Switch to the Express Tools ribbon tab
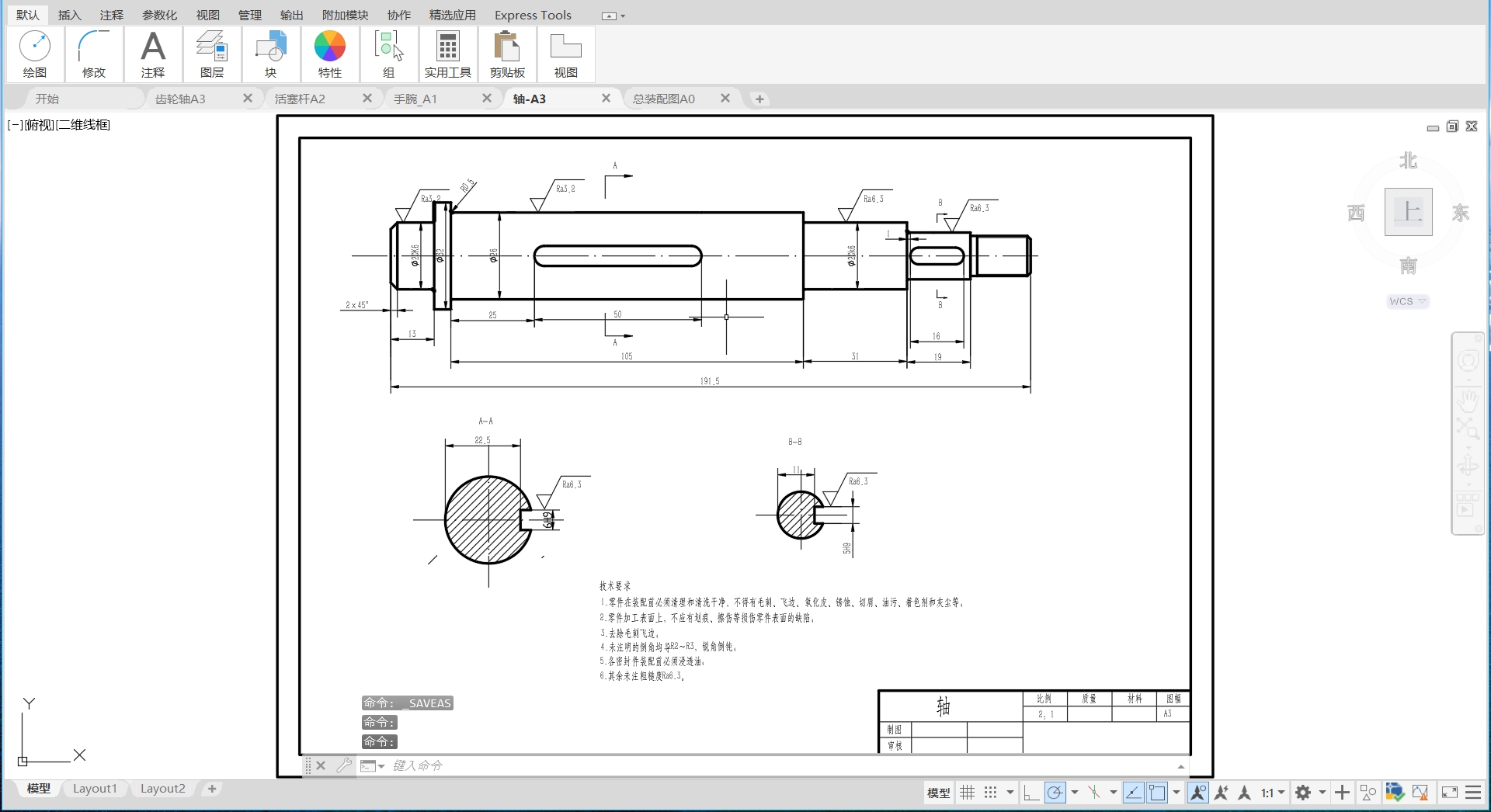This screenshot has height=812, width=1491. 533,15
